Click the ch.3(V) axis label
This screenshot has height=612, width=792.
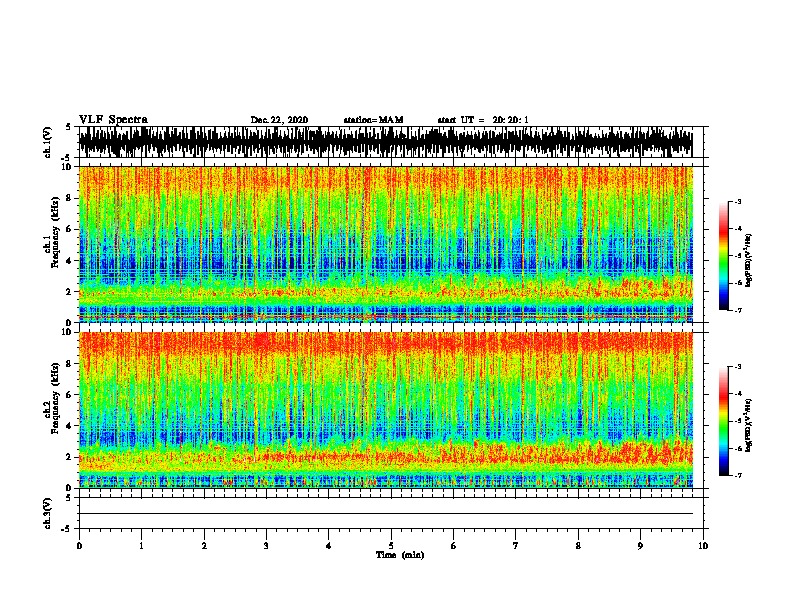point(48,513)
